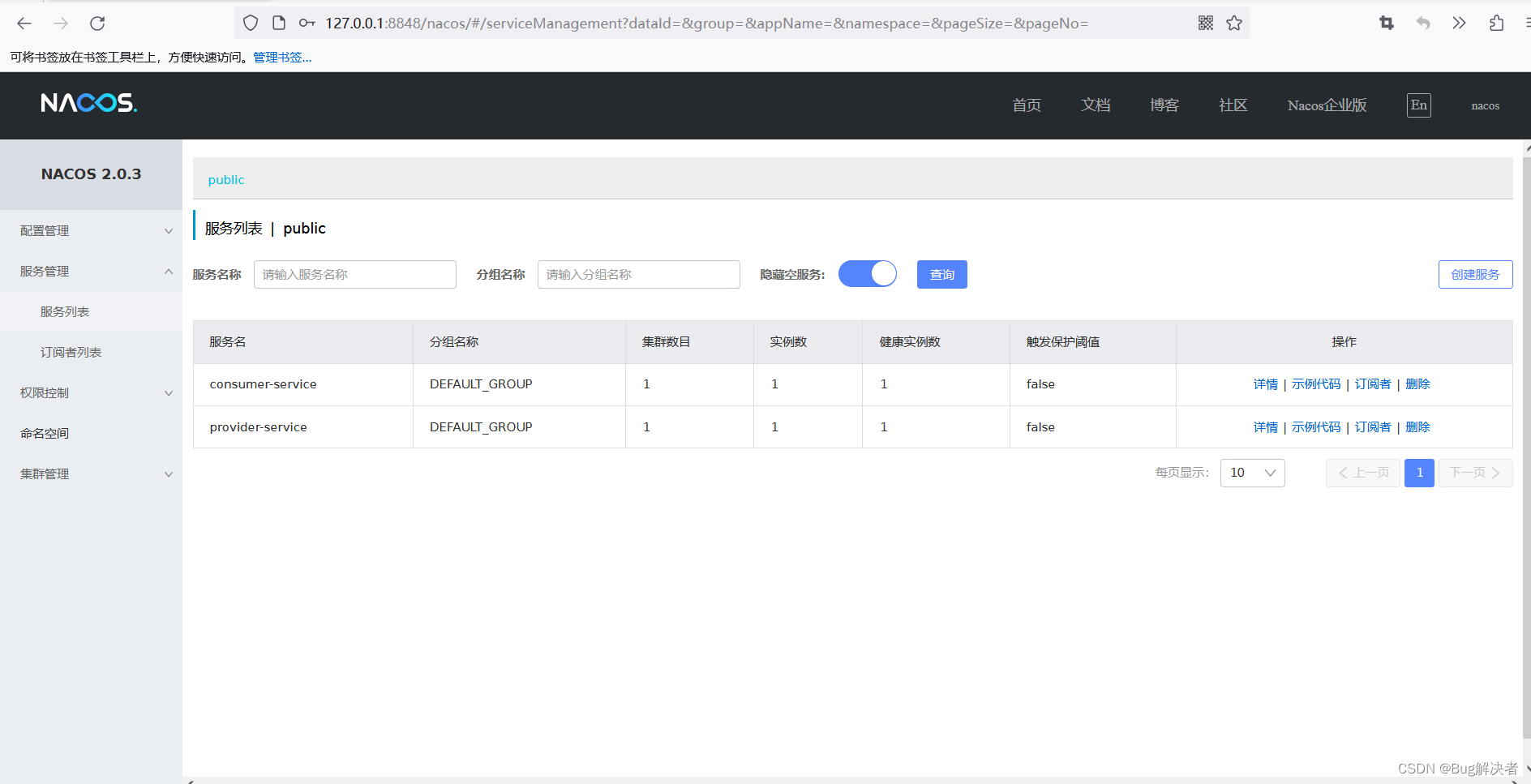Focus the 服务名称 input field
The image size is (1531, 784).
355,274
